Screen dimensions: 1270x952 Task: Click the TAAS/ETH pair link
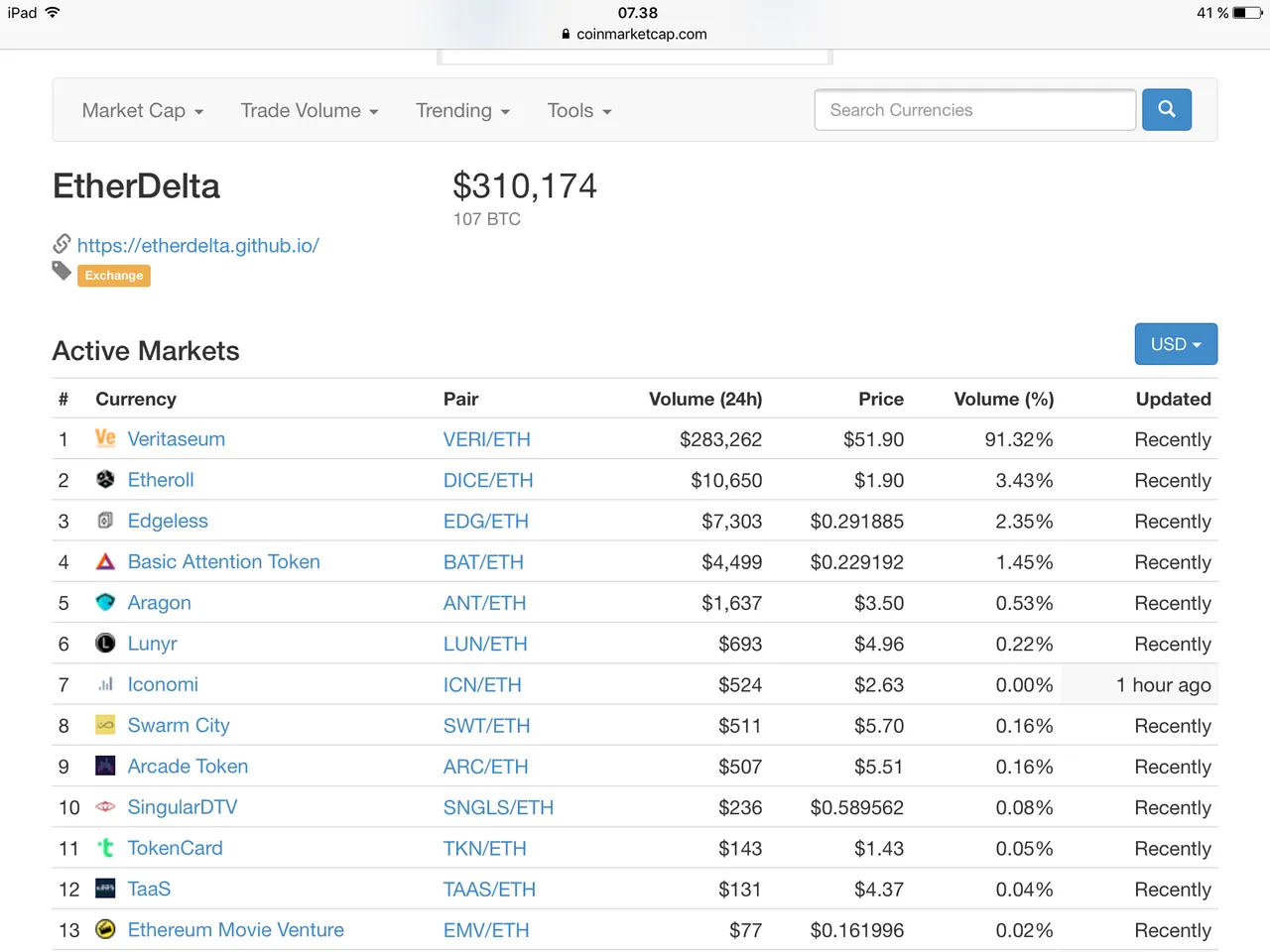[489, 890]
